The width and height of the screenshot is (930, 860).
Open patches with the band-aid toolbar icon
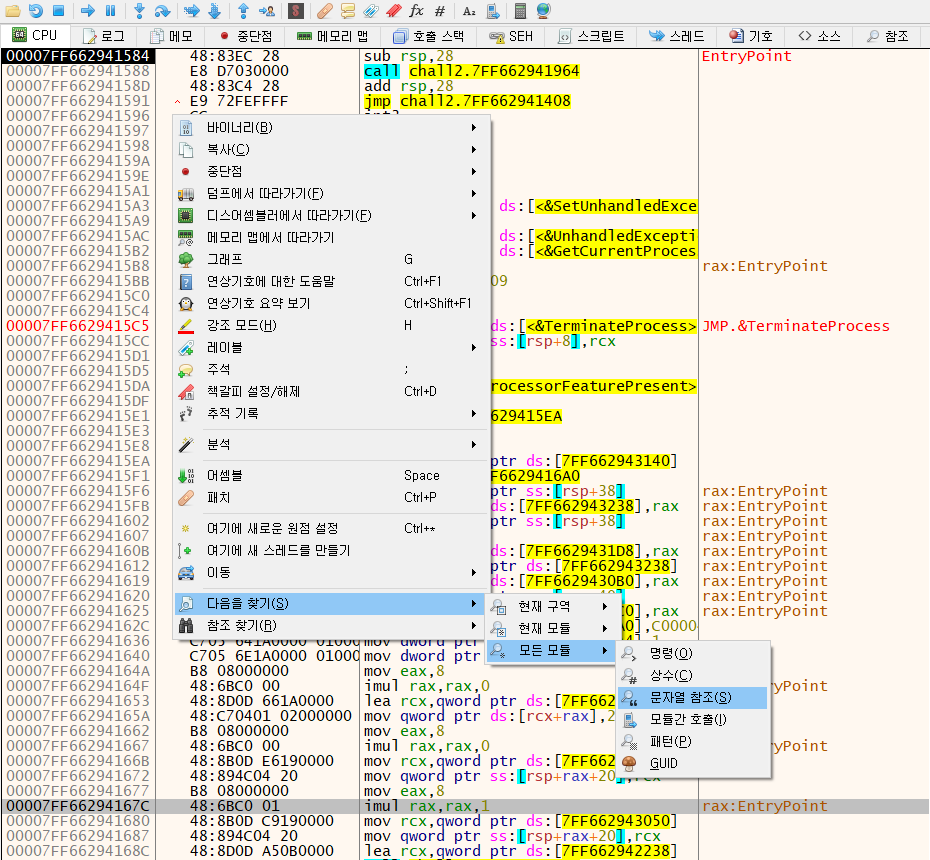(x=324, y=11)
